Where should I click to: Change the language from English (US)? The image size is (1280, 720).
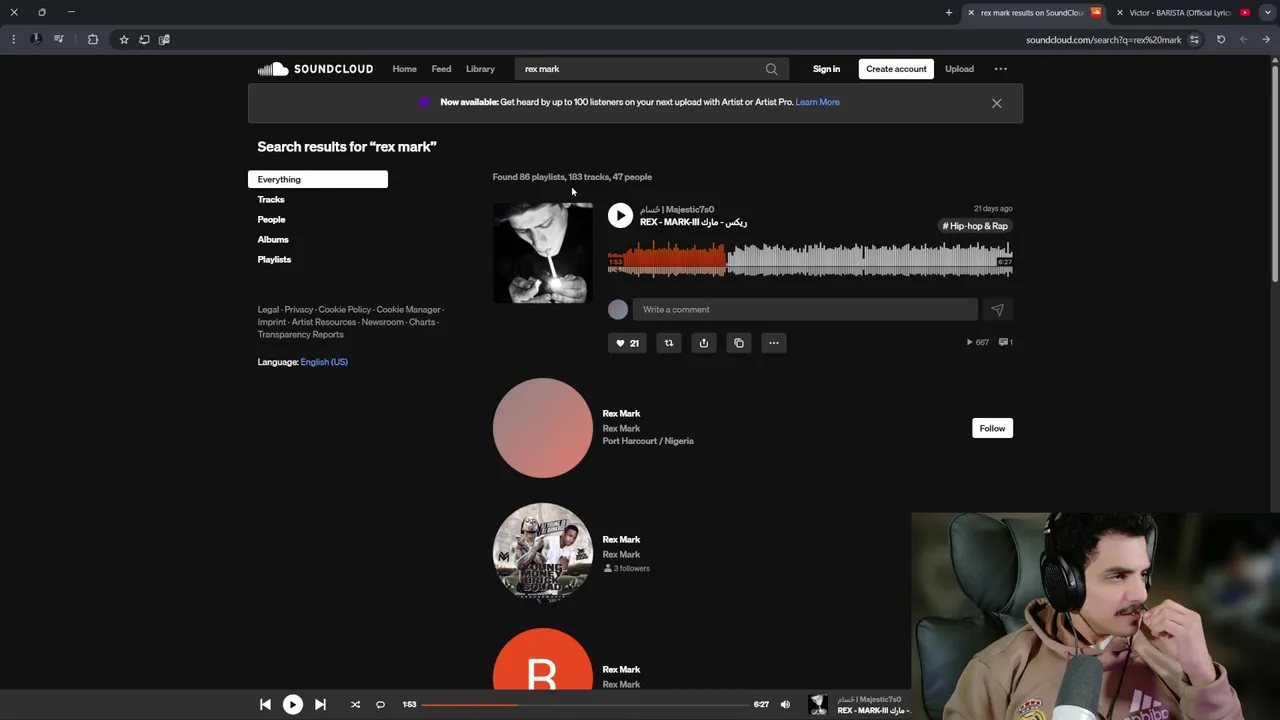point(324,362)
